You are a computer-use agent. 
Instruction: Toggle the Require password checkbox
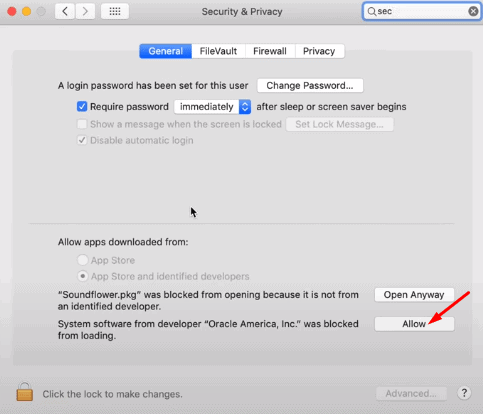click(82, 107)
